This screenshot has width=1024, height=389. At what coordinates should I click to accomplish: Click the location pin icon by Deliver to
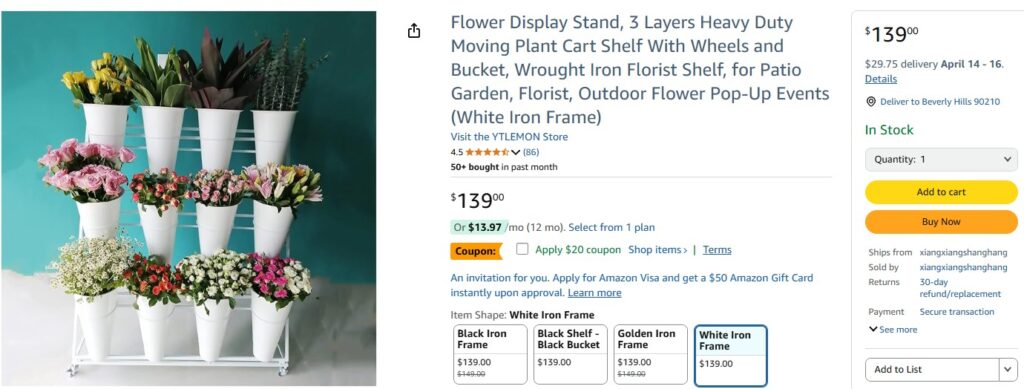pyautogui.click(x=871, y=102)
